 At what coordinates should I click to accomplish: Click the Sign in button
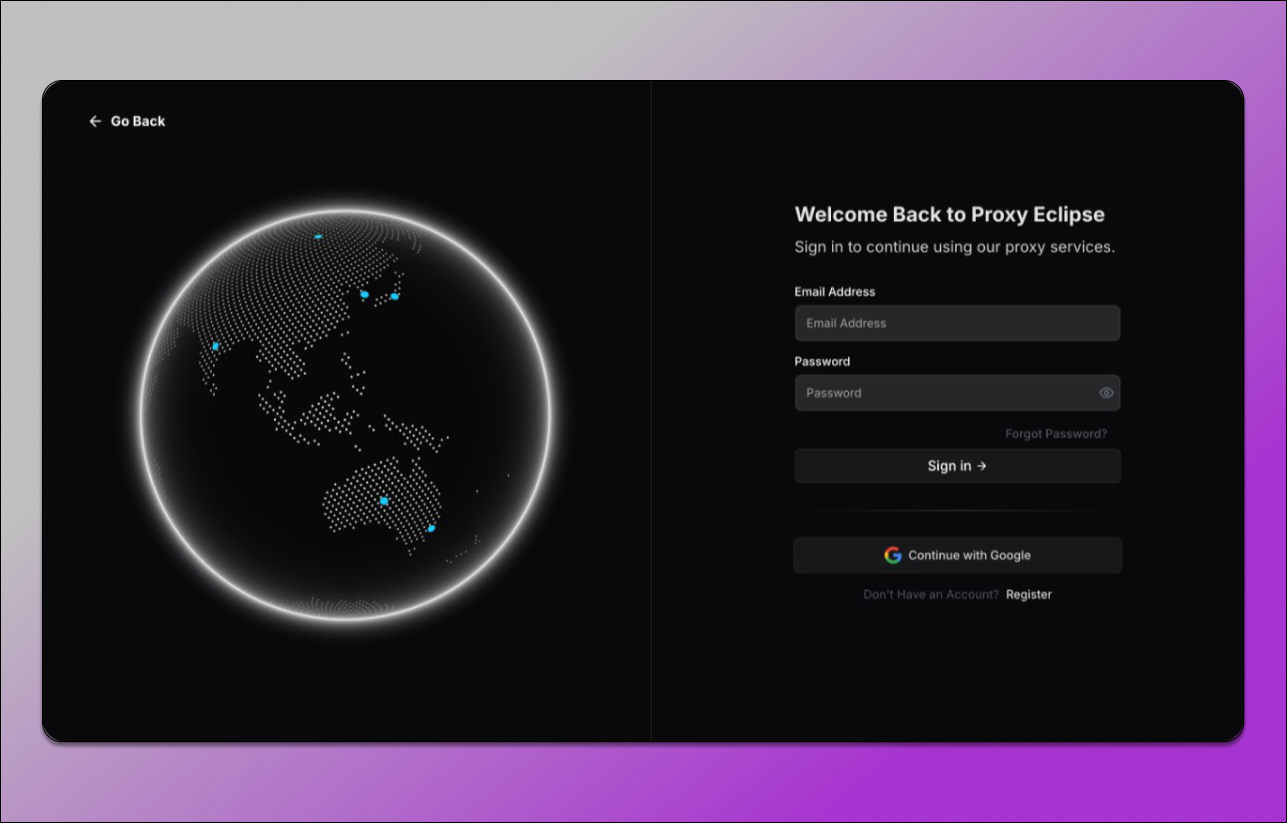957,466
